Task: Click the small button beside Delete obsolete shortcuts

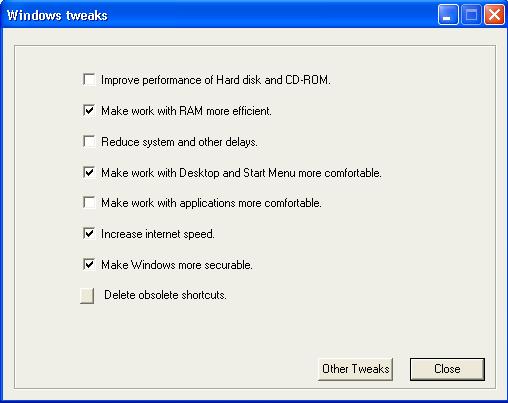Action: [x=87, y=296]
